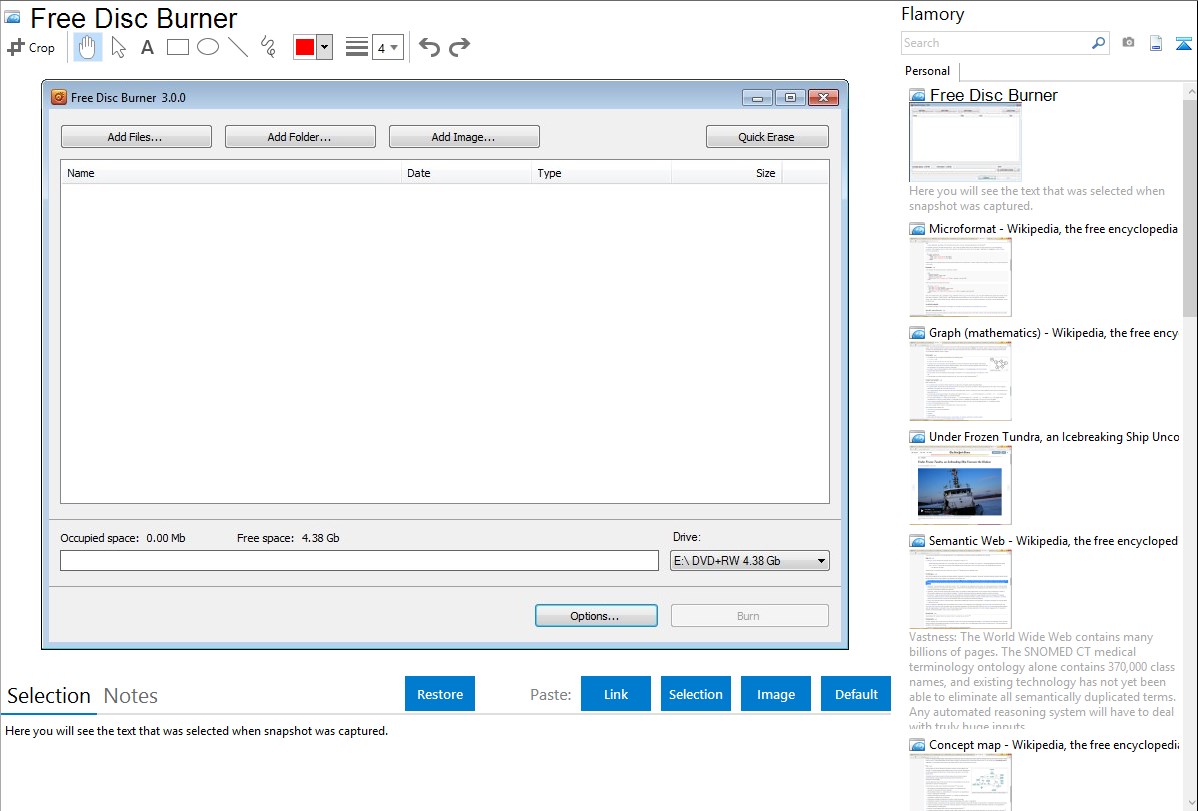1198x811 pixels.
Task: Click the document page icon in Flamory
Action: pyautogui.click(x=1156, y=43)
